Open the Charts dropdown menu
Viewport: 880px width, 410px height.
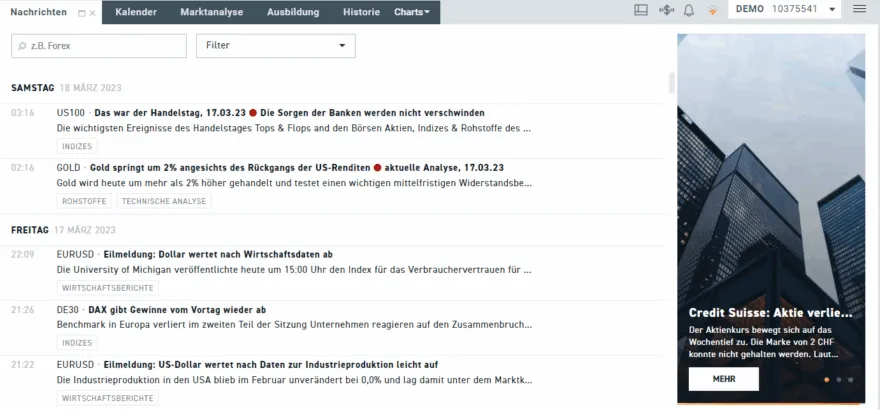412,12
